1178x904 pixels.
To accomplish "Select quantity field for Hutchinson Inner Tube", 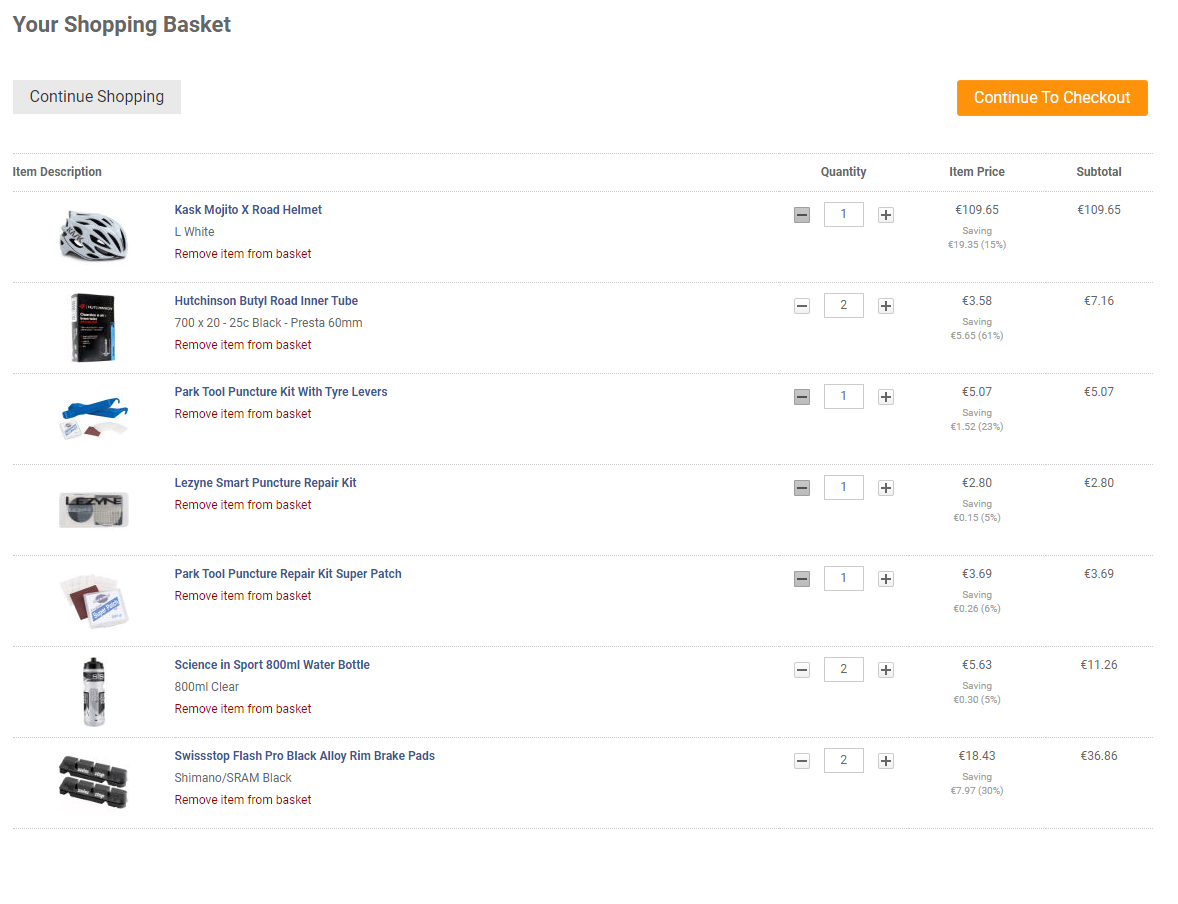I will click(844, 305).
